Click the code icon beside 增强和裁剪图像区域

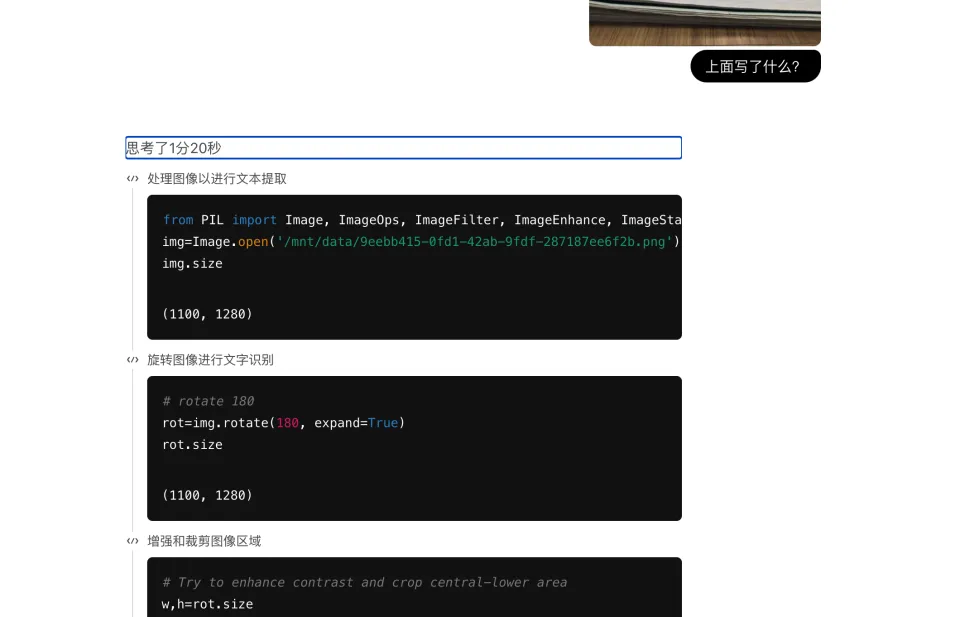pos(132,541)
